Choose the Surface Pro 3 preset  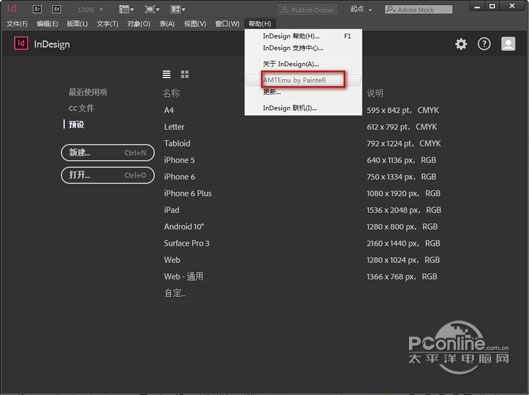pos(186,243)
